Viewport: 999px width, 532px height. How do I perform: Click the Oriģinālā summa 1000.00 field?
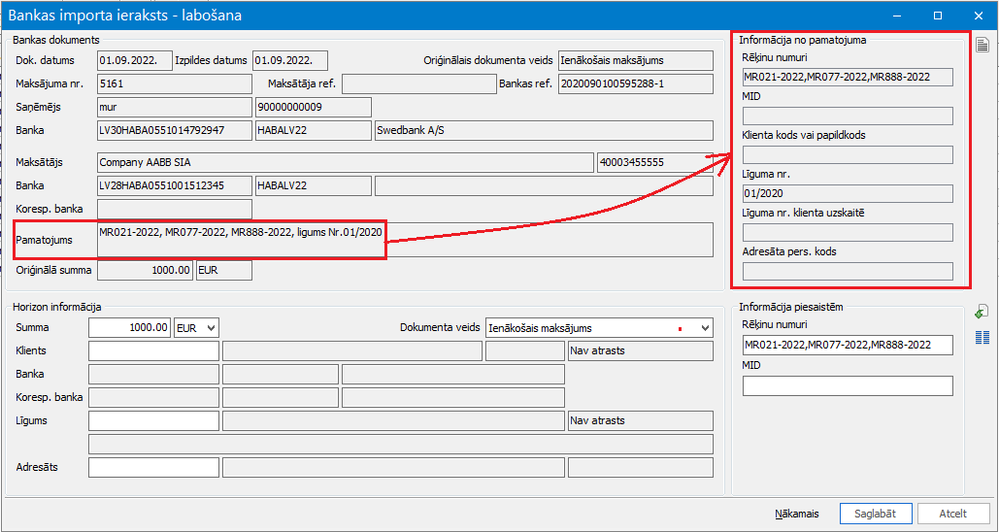coord(145,270)
